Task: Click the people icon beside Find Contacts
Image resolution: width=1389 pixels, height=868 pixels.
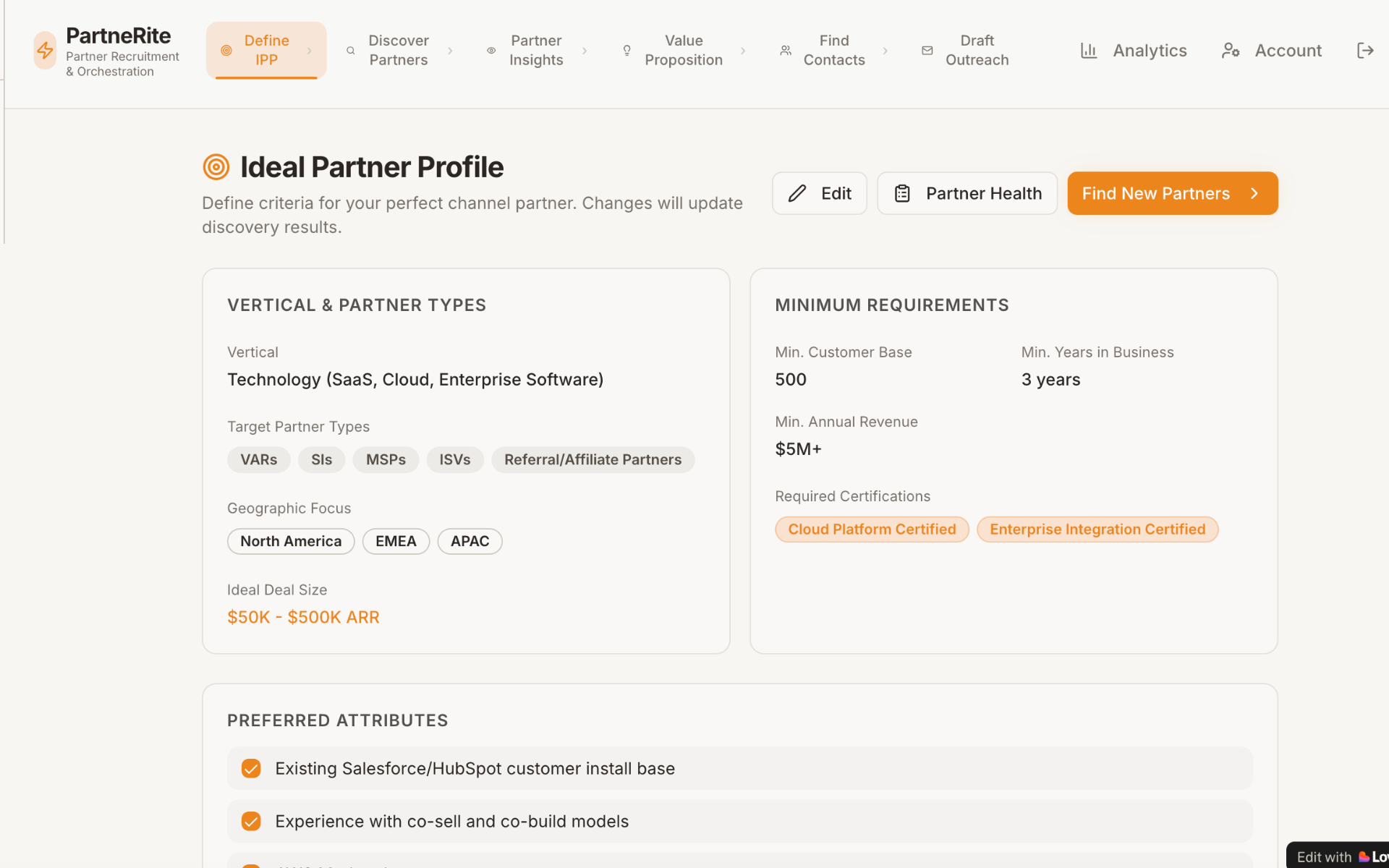Action: (x=786, y=51)
